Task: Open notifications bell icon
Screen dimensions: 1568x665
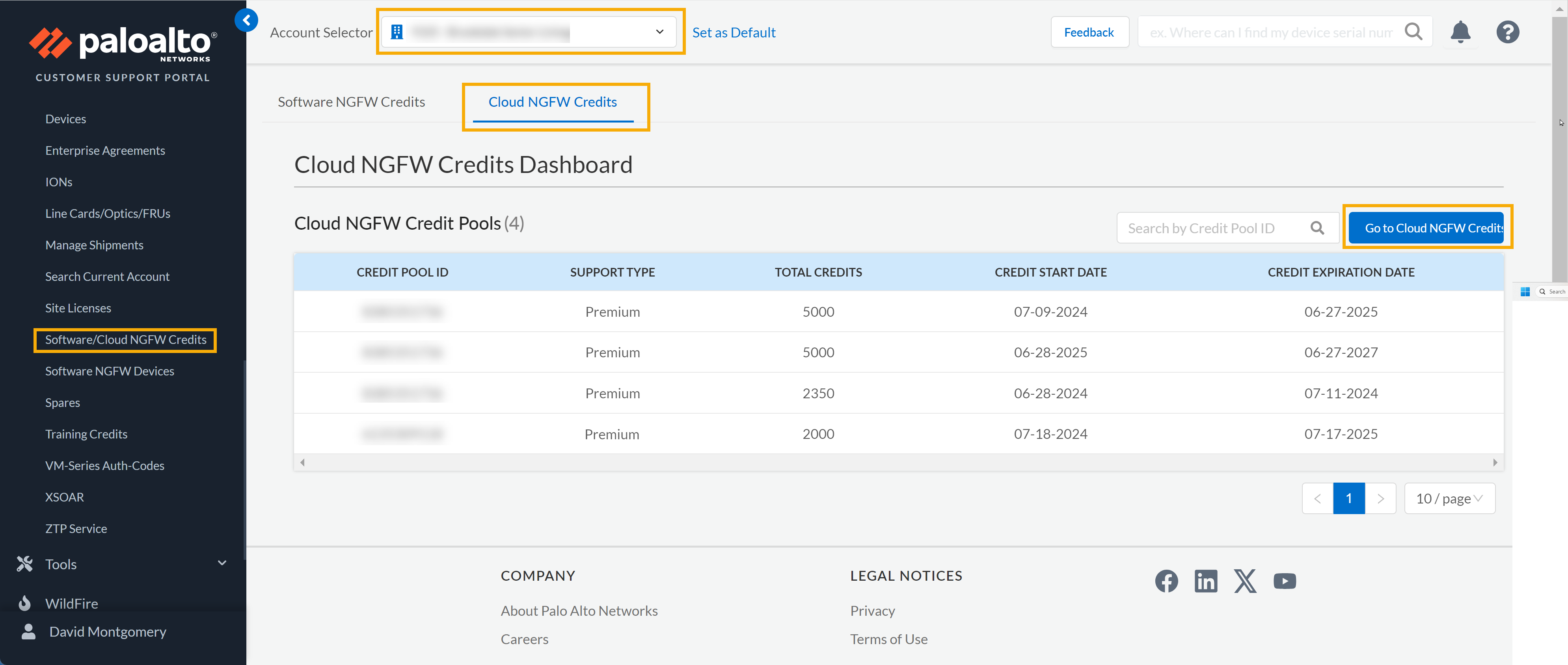Action: click(x=1460, y=32)
